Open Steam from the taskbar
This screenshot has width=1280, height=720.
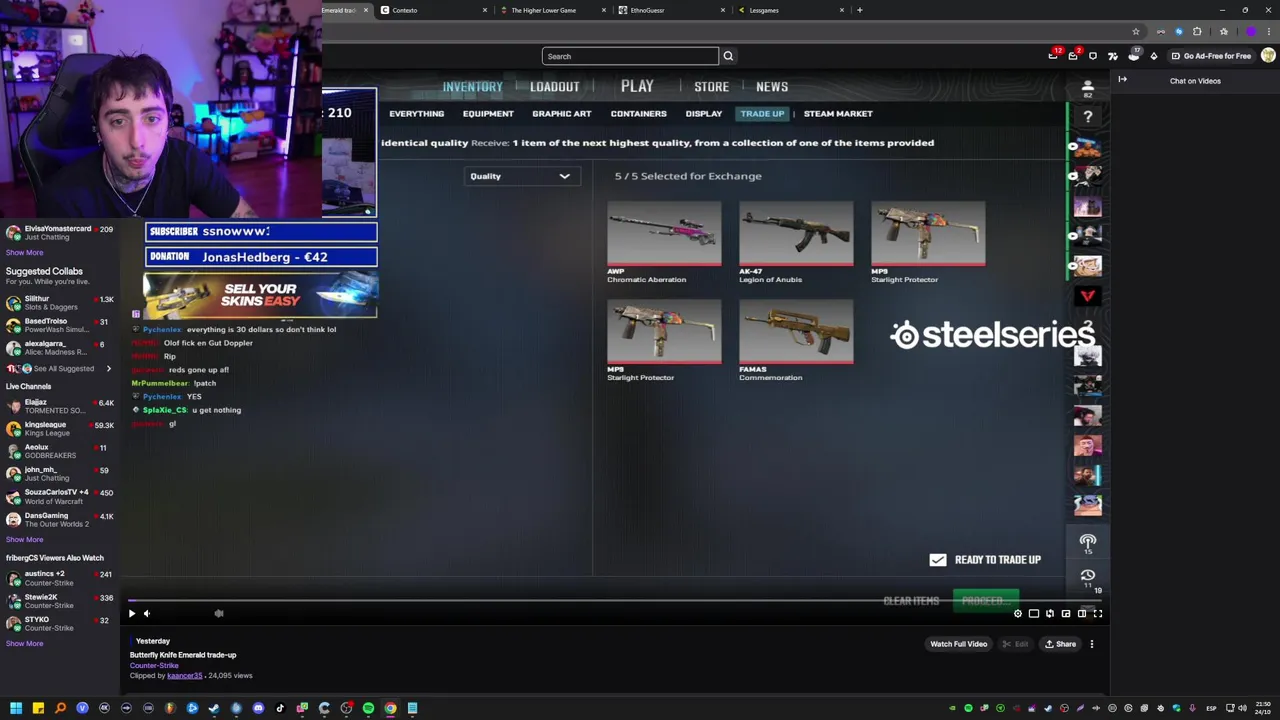[214, 708]
